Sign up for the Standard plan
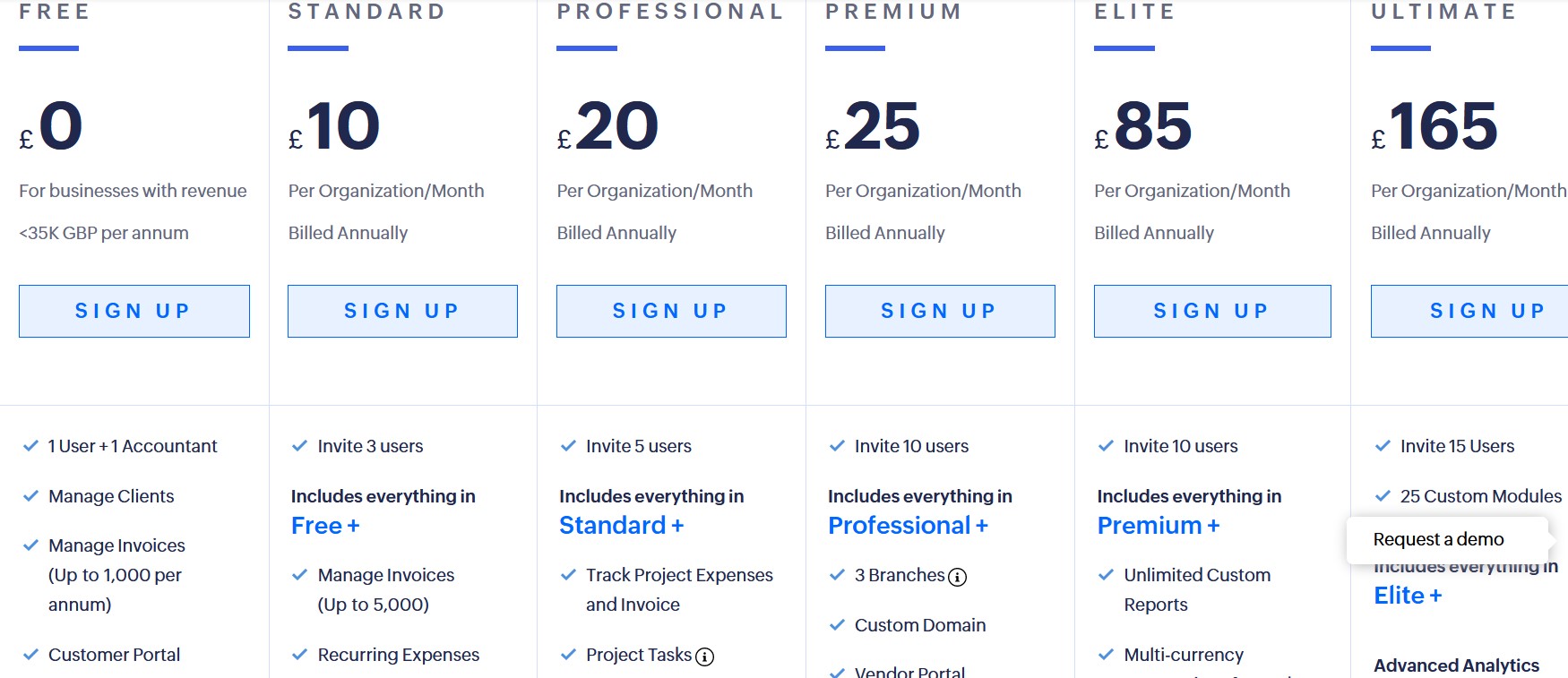The image size is (1568, 678). pyautogui.click(x=401, y=311)
